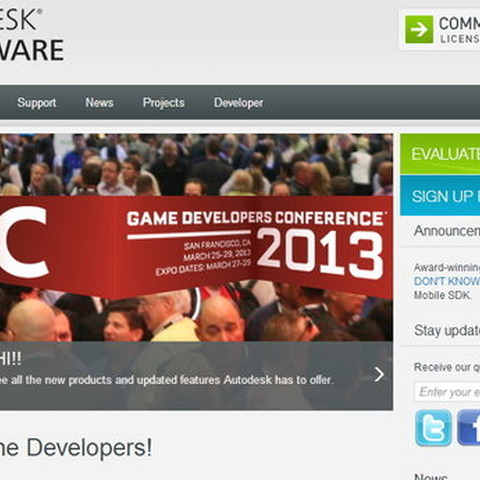The height and width of the screenshot is (480, 480).
Task: Click the Autodesk Gameware logo
Action: coord(32,35)
